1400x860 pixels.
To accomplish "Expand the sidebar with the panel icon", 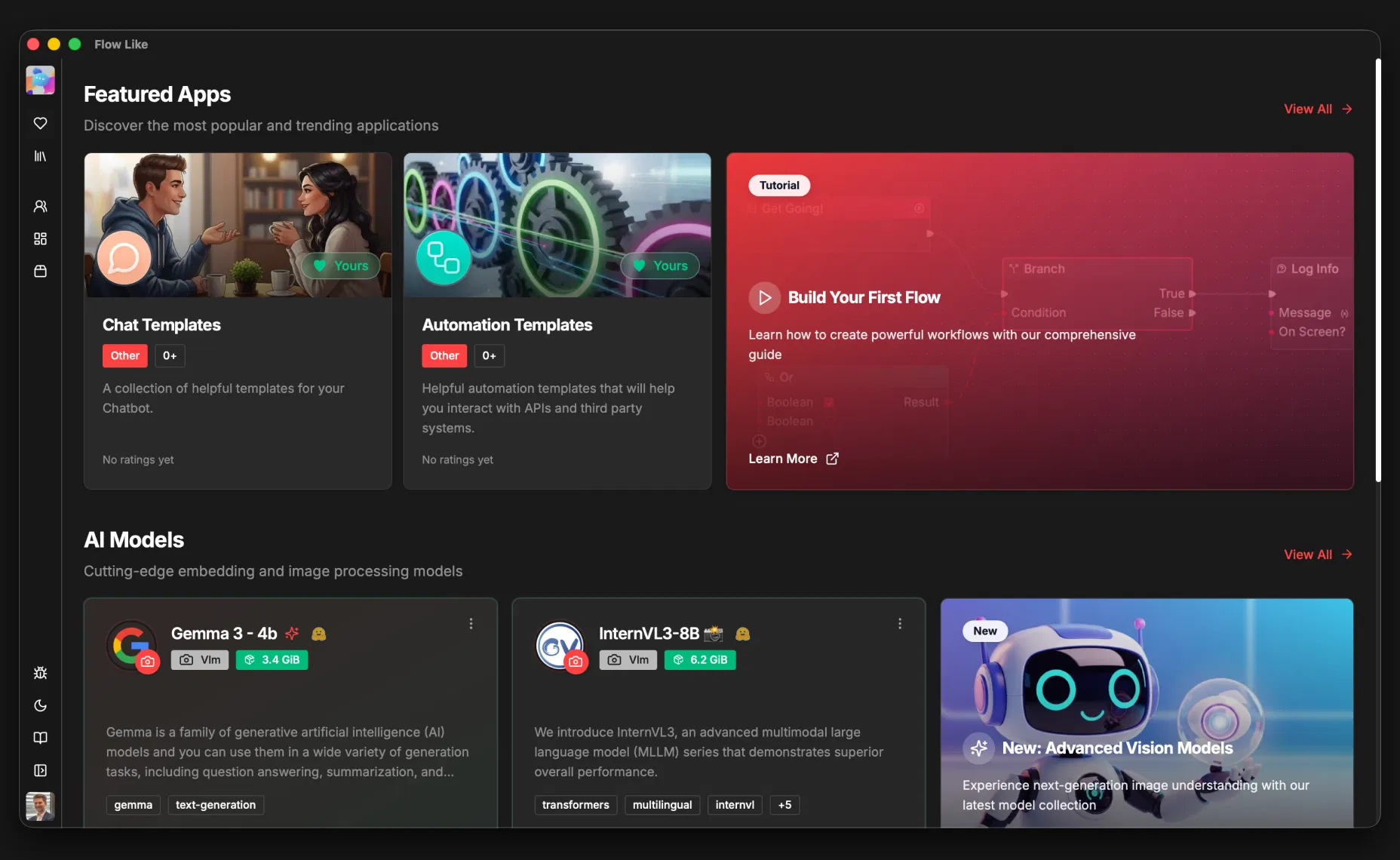I will pos(40,770).
